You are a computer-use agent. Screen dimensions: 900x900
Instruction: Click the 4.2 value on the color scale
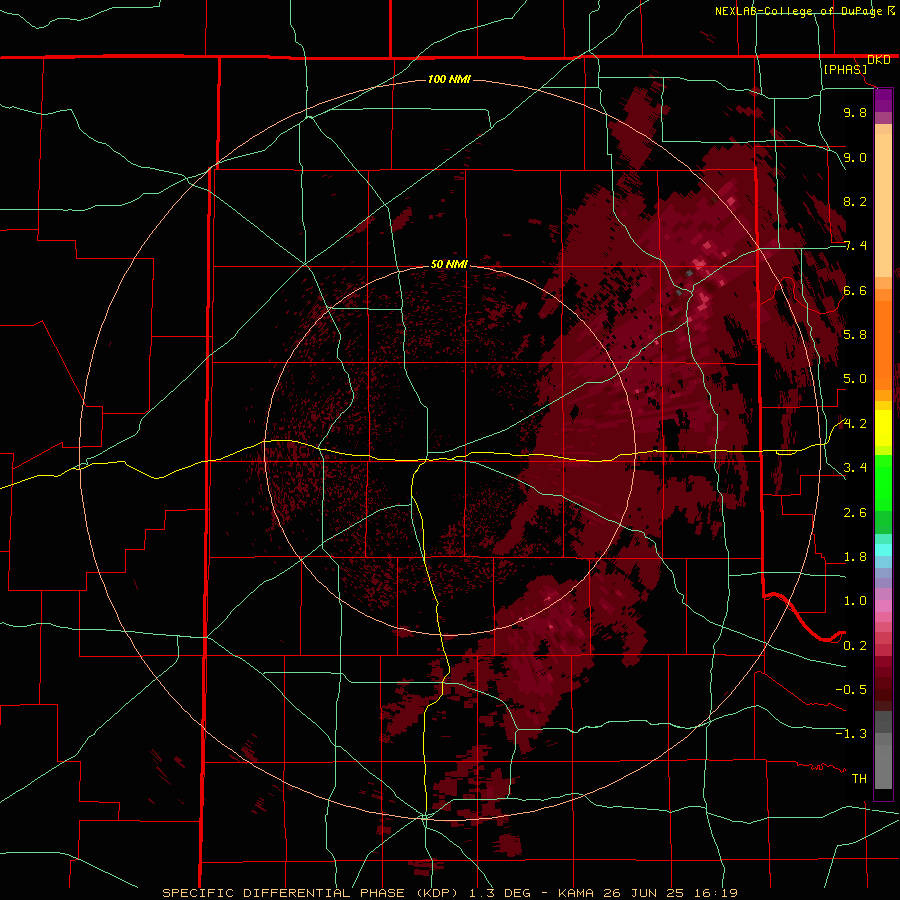coord(855,424)
